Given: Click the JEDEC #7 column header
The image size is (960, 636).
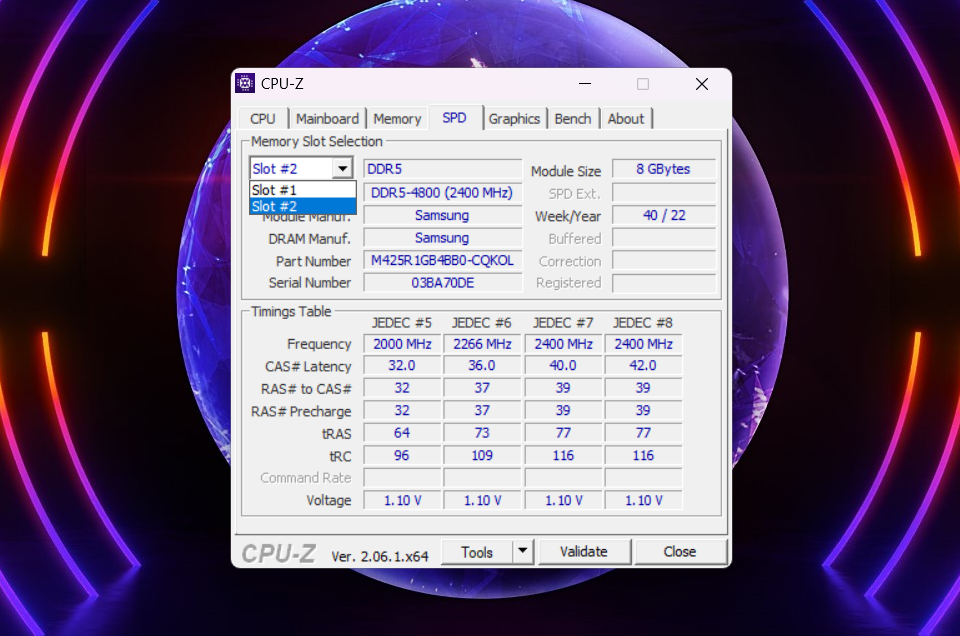Looking at the screenshot, I should point(563,323).
